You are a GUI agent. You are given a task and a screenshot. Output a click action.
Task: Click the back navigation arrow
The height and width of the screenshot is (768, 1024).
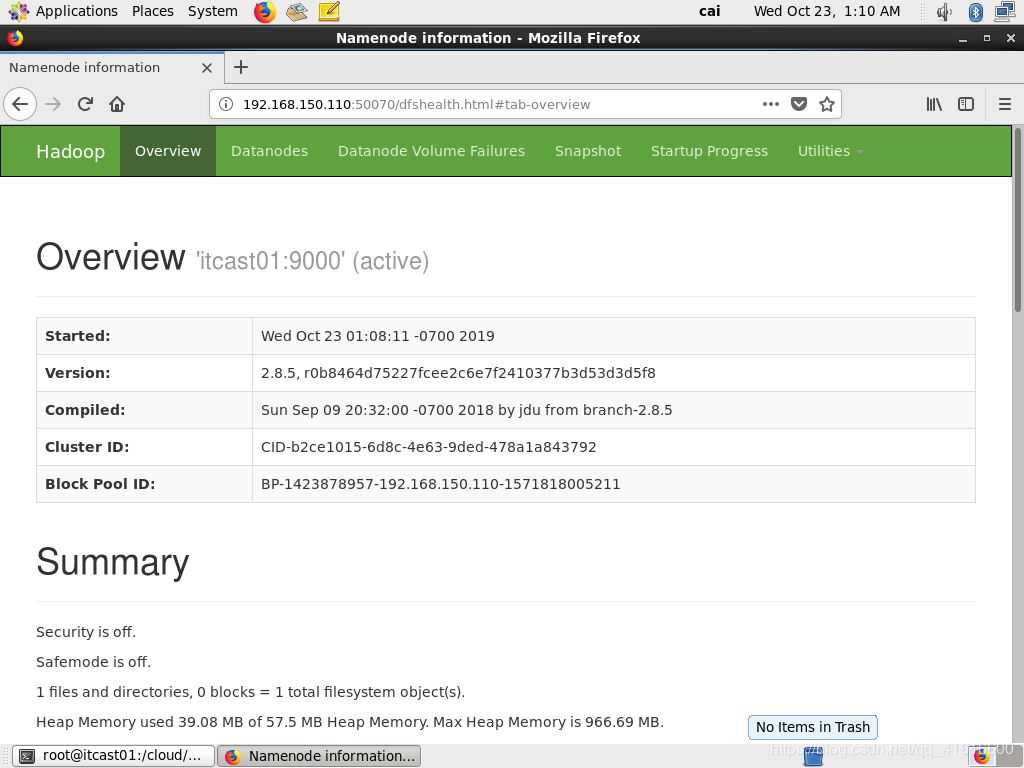[20, 104]
